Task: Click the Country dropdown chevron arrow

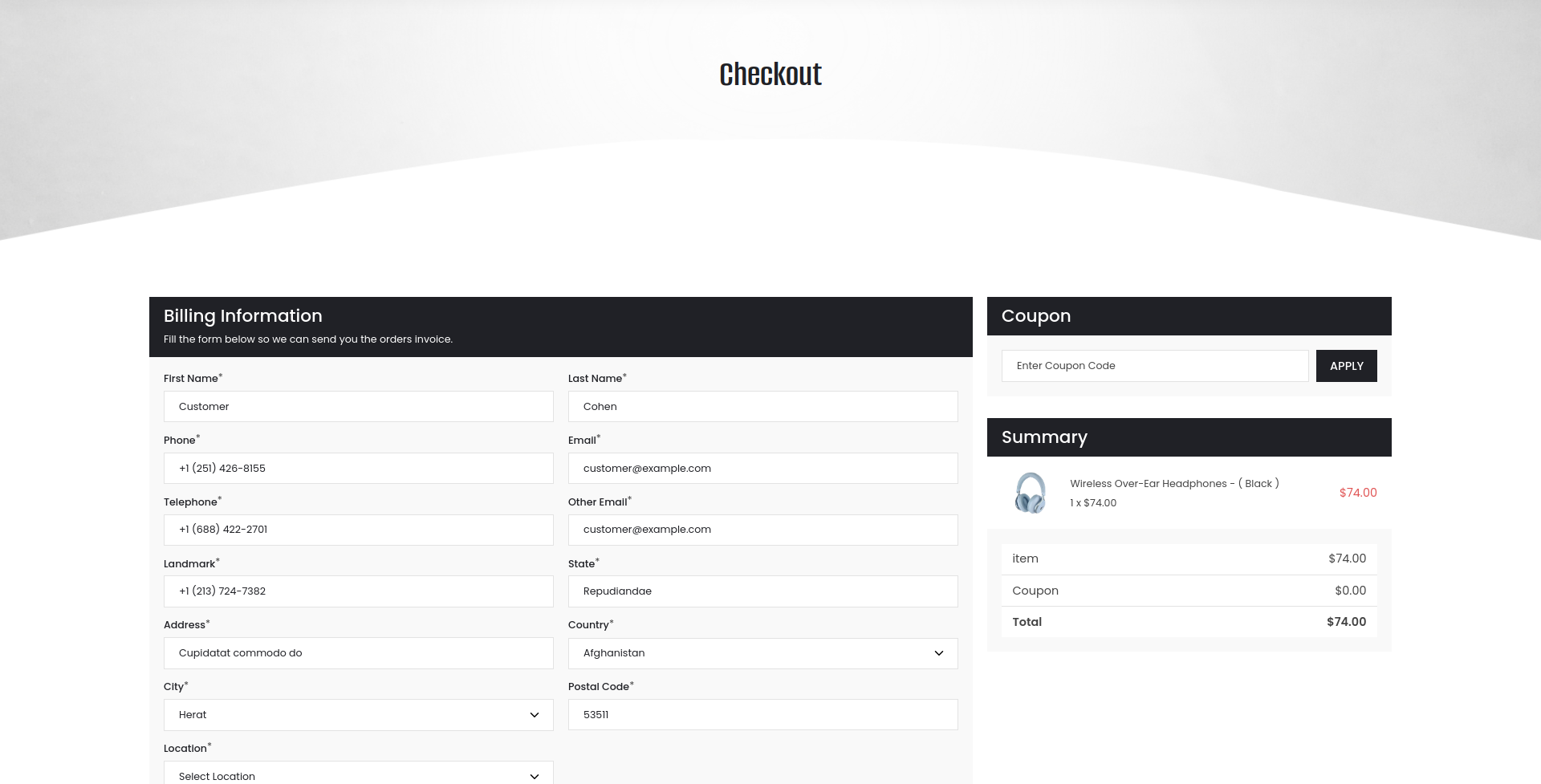Action: pyautogui.click(x=939, y=653)
